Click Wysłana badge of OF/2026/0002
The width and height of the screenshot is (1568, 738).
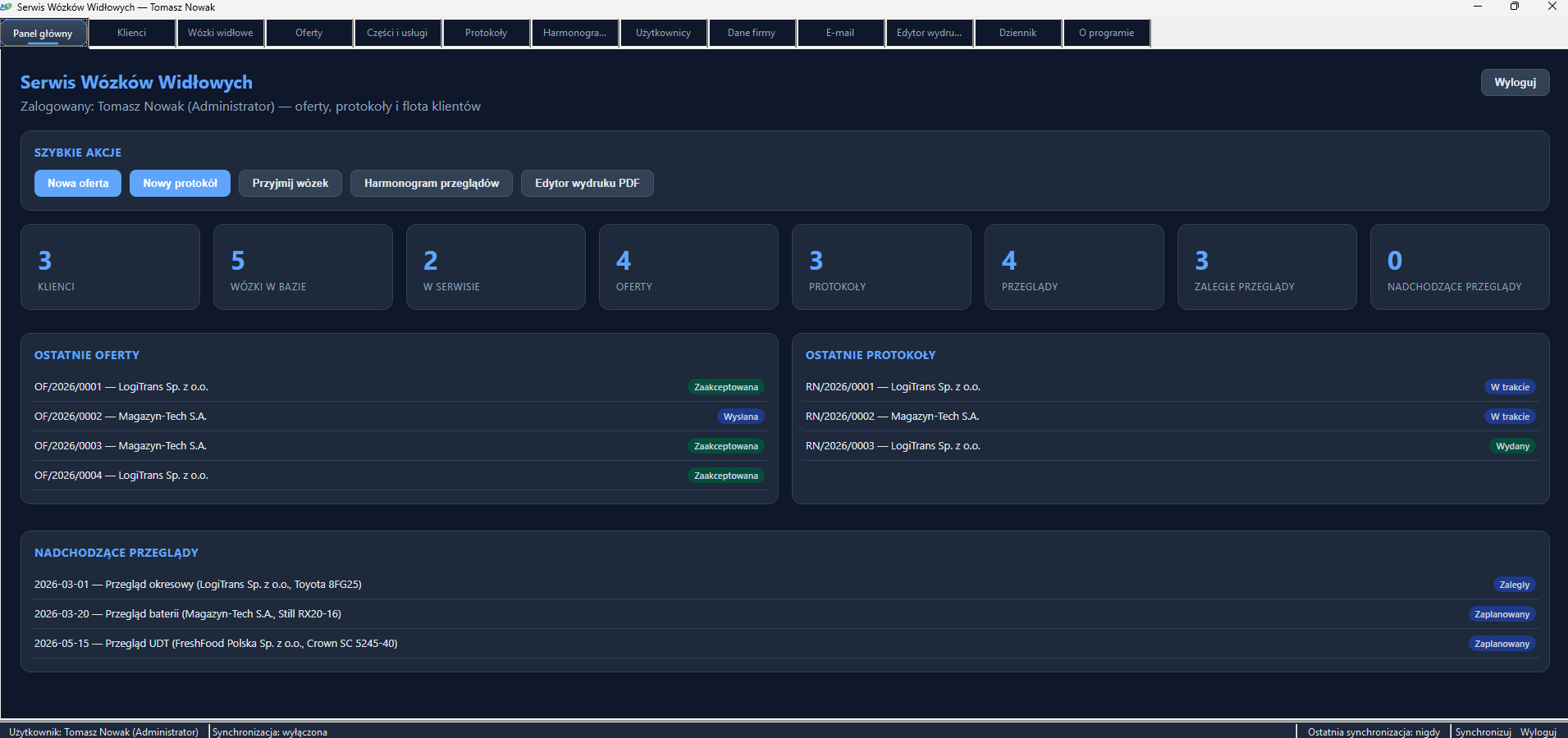(741, 417)
